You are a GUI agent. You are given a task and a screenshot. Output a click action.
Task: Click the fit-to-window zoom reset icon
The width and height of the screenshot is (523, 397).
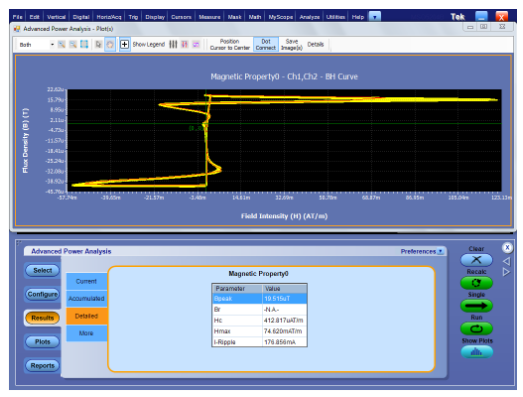[x=84, y=44]
